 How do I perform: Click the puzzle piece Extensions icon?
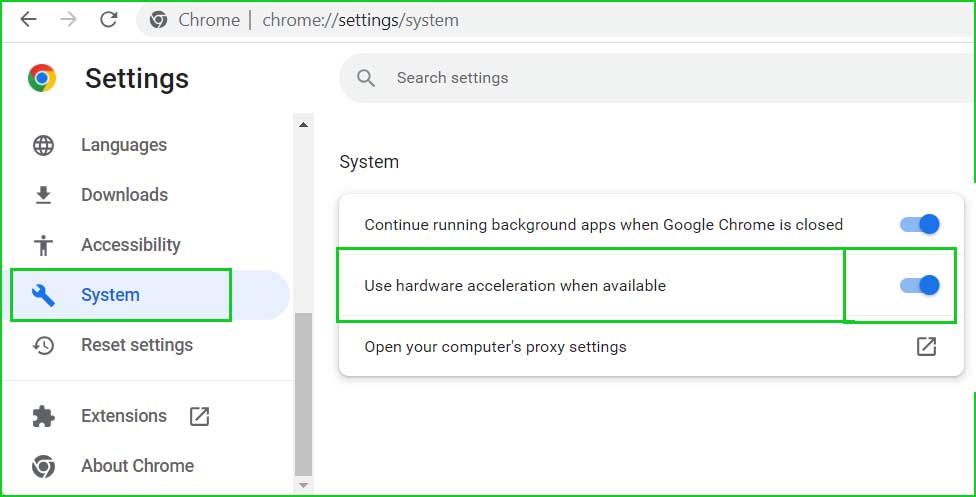click(x=43, y=416)
